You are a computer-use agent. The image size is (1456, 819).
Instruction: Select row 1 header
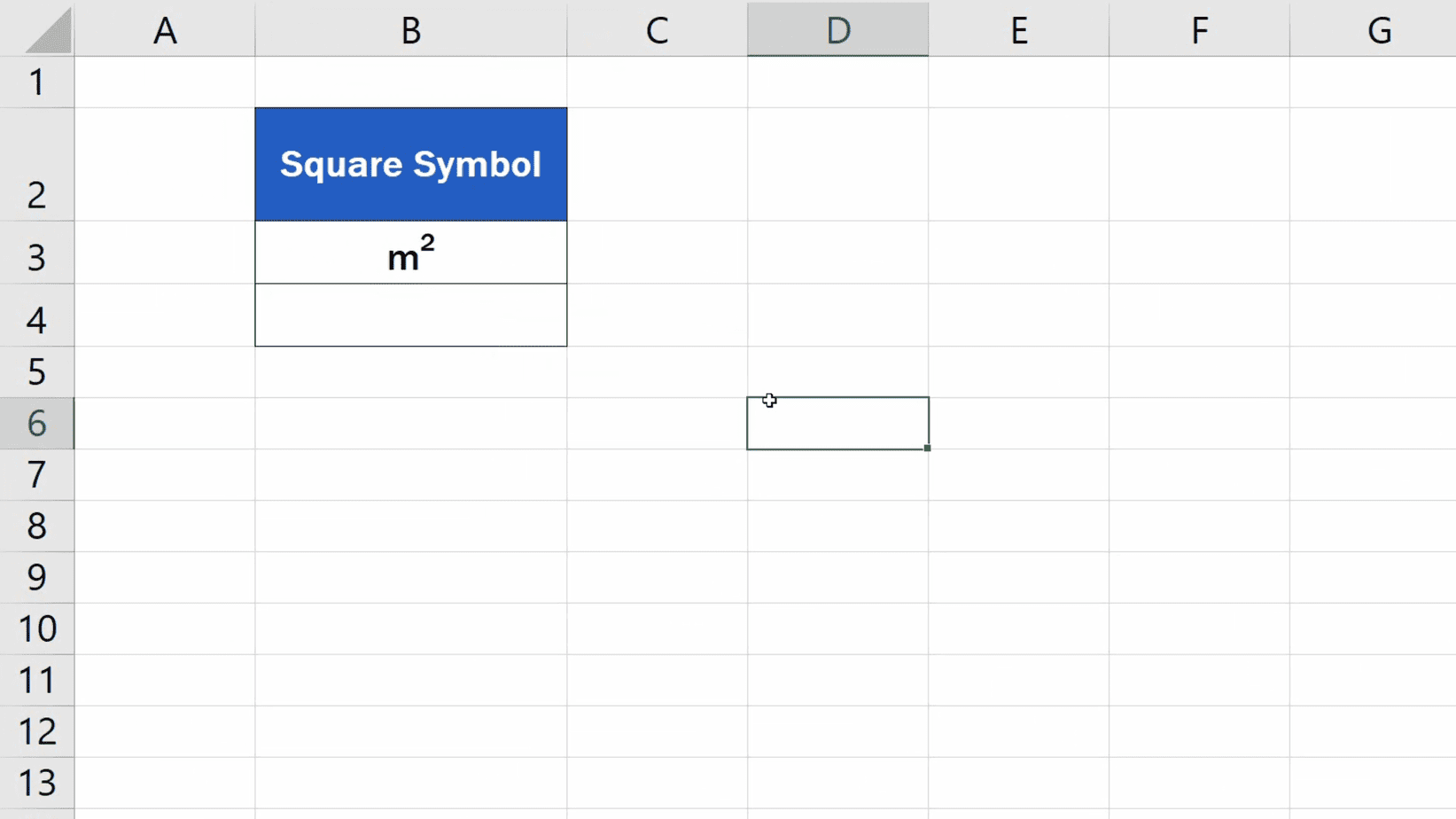click(x=36, y=82)
